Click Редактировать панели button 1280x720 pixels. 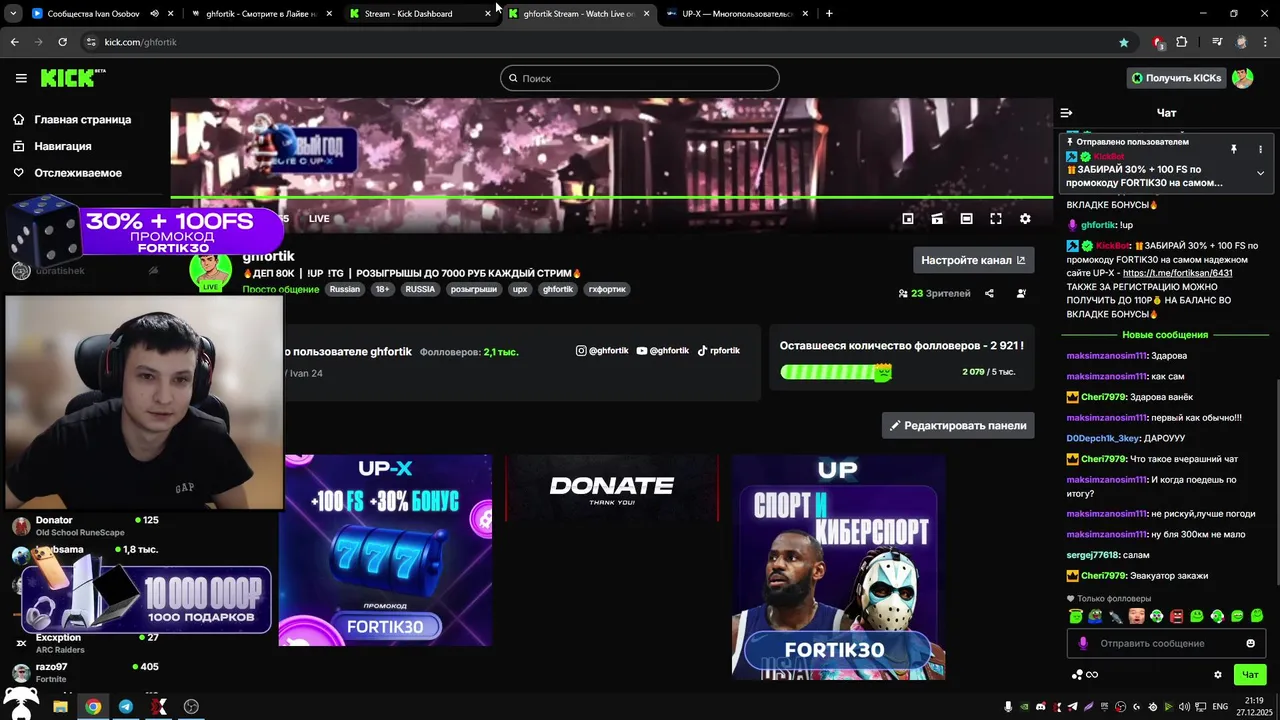[958, 425]
